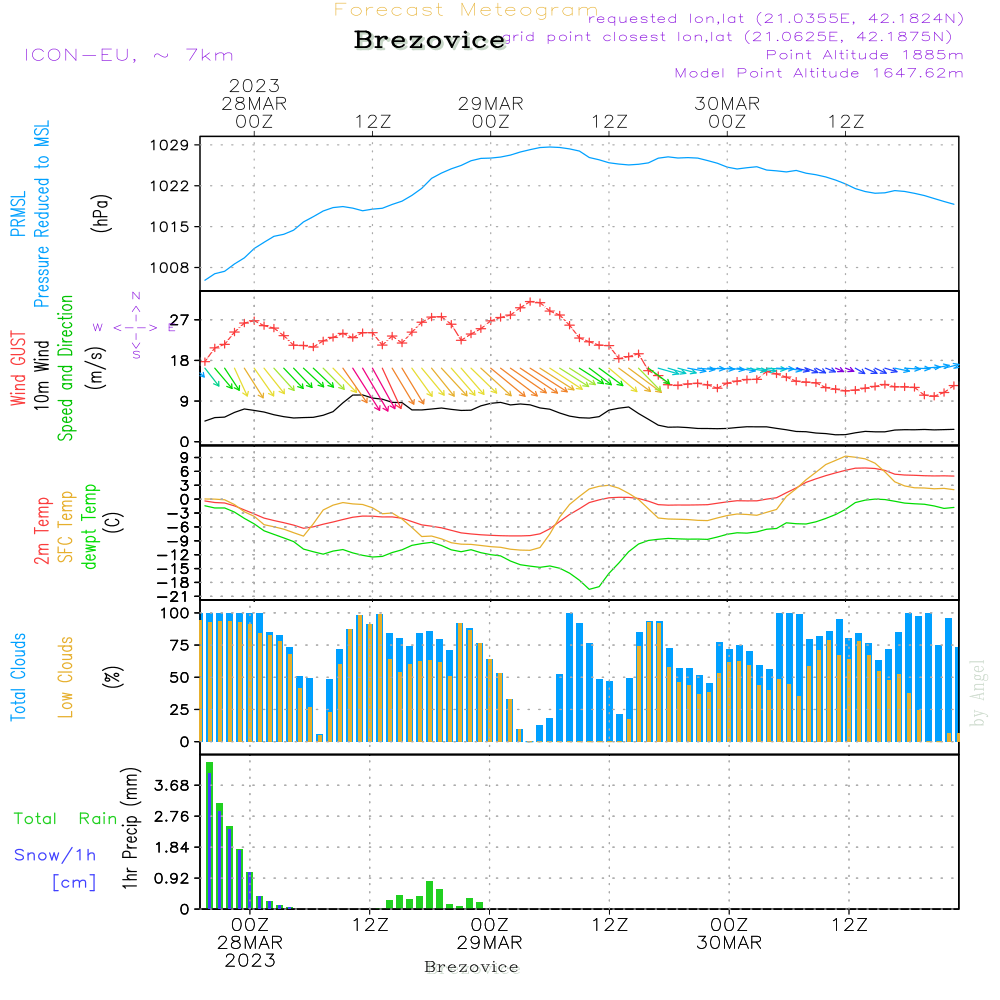This screenshot has width=1000, height=1000.
Task: Select the 'Model Point Altitude 1647.62m' text
Action: click(x=819, y=73)
